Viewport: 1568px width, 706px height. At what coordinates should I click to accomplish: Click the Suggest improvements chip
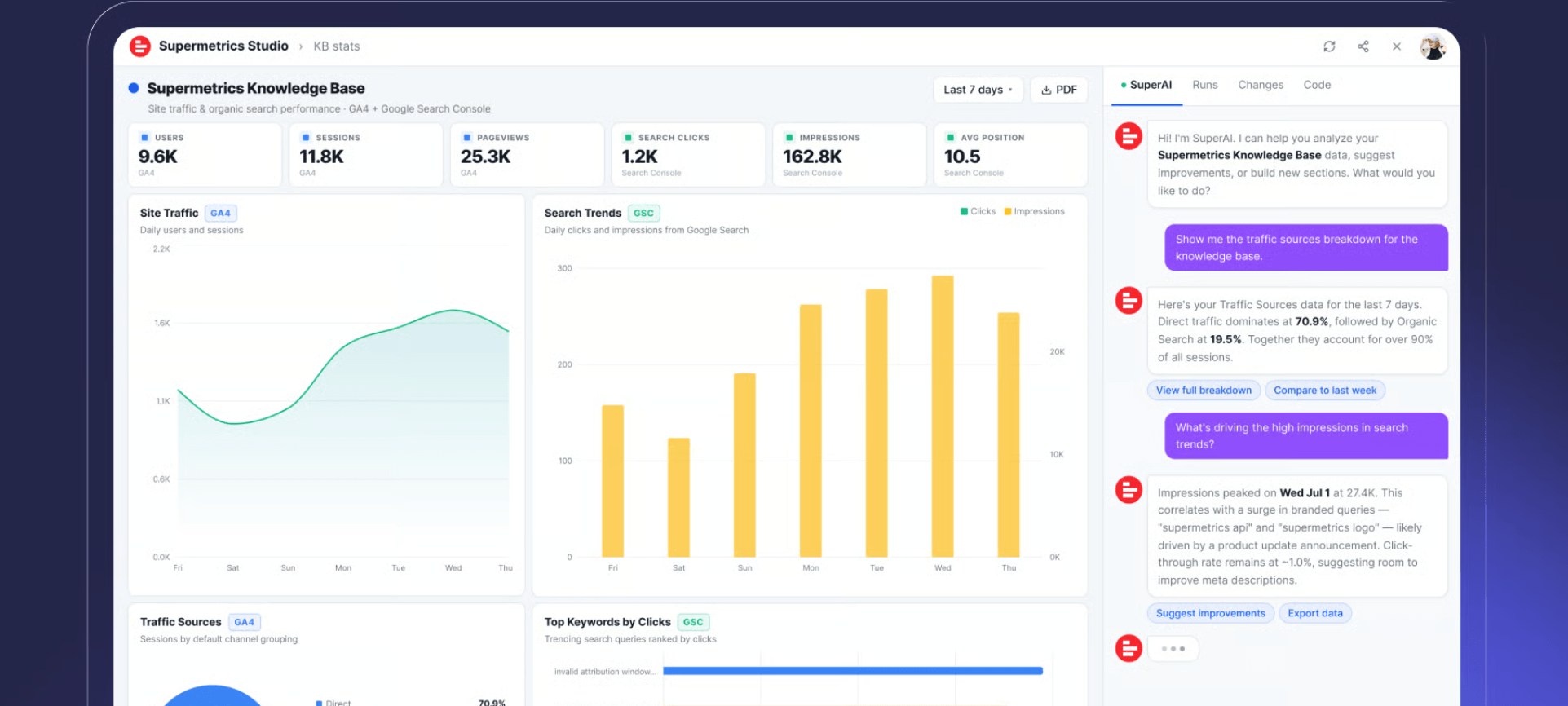pyautogui.click(x=1211, y=613)
